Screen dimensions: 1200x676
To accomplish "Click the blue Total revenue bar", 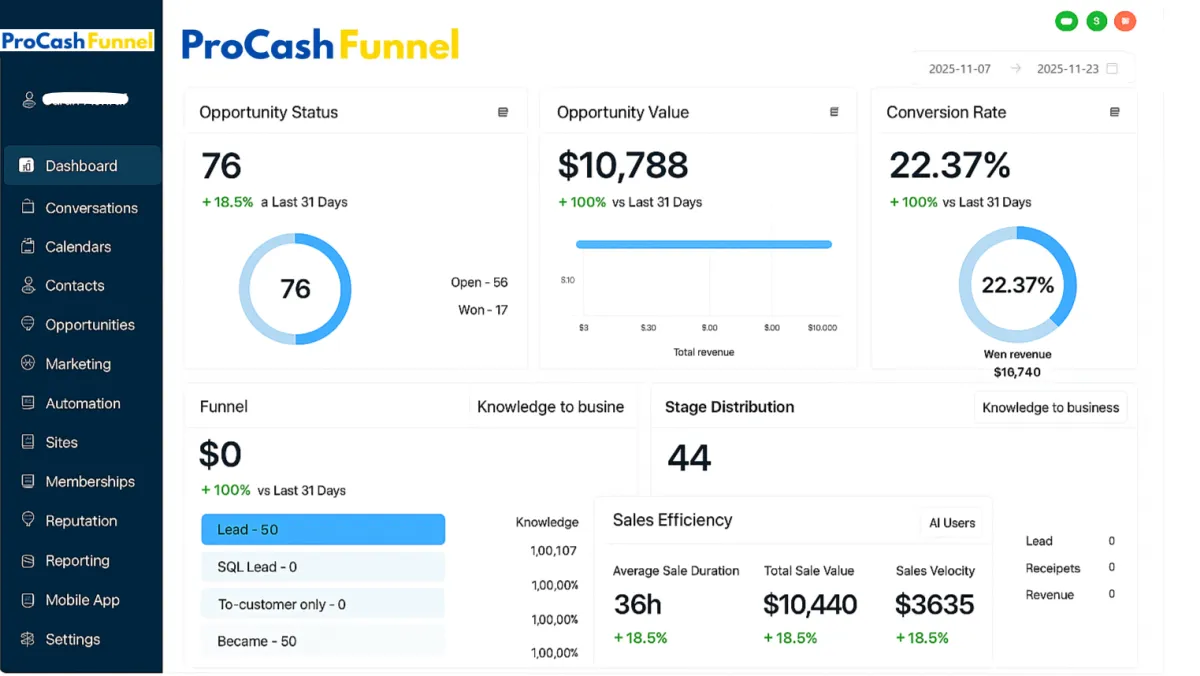I will pos(704,244).
